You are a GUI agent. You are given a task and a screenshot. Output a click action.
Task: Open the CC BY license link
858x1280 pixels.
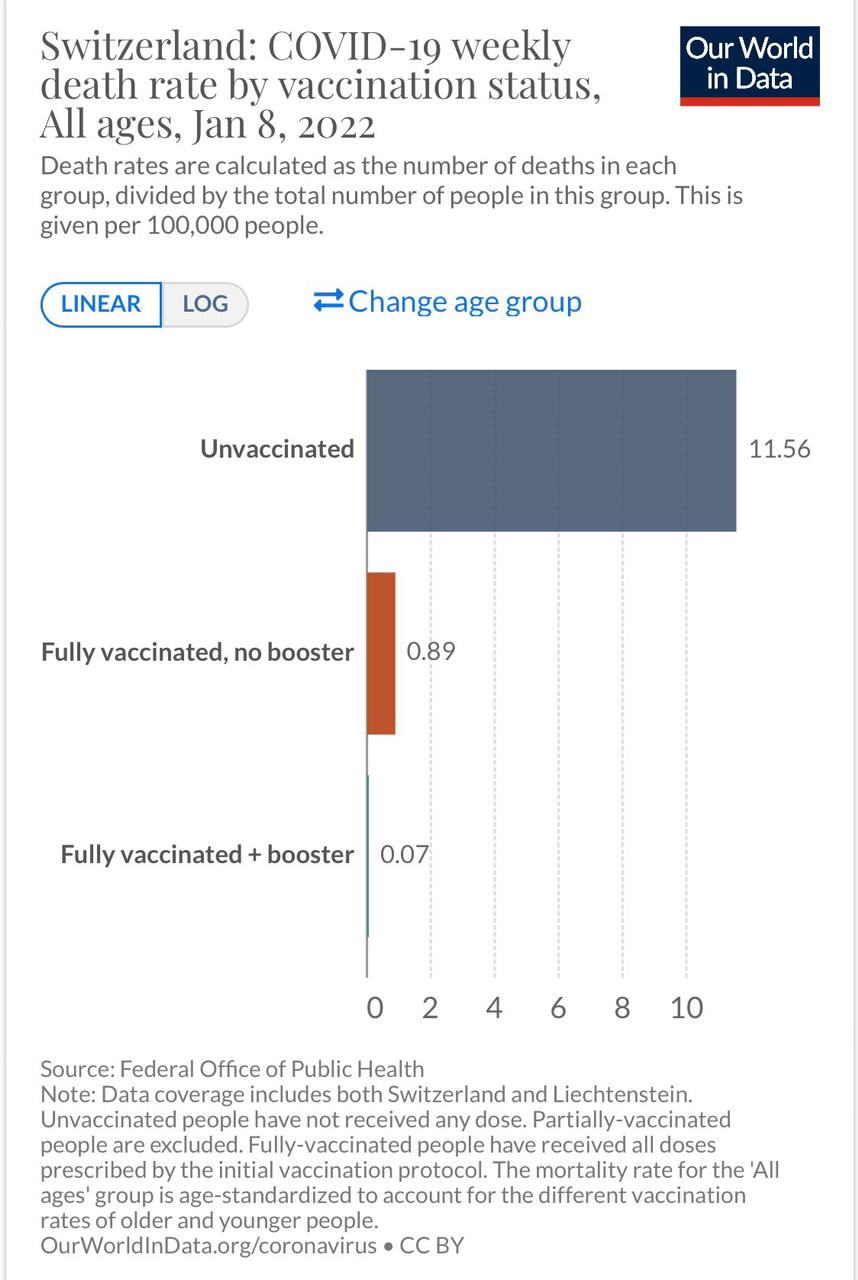click(432, 1246)
